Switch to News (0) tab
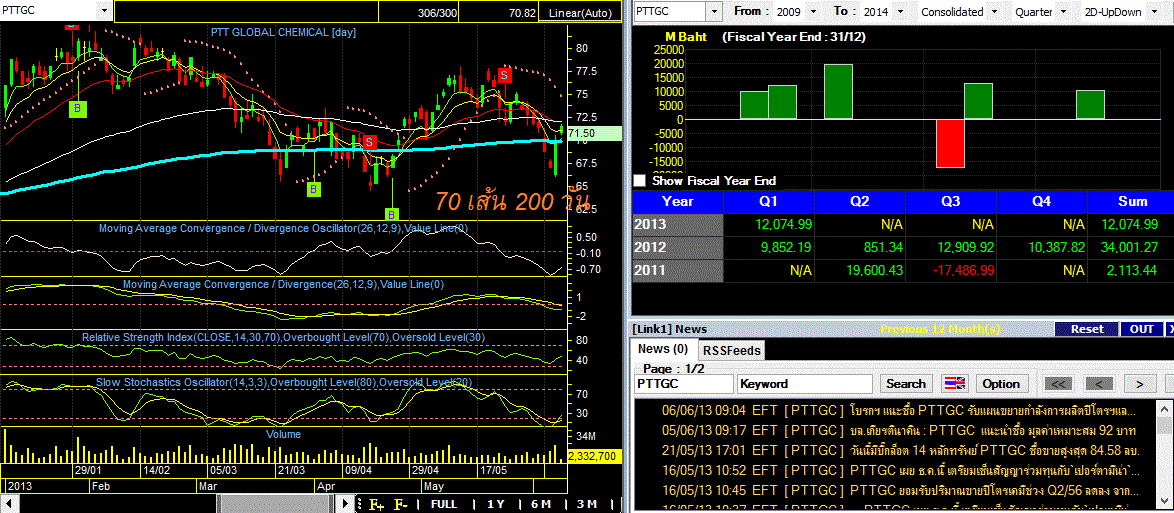The width and height of the screenshot is (1174, 513). click(663, 348)
